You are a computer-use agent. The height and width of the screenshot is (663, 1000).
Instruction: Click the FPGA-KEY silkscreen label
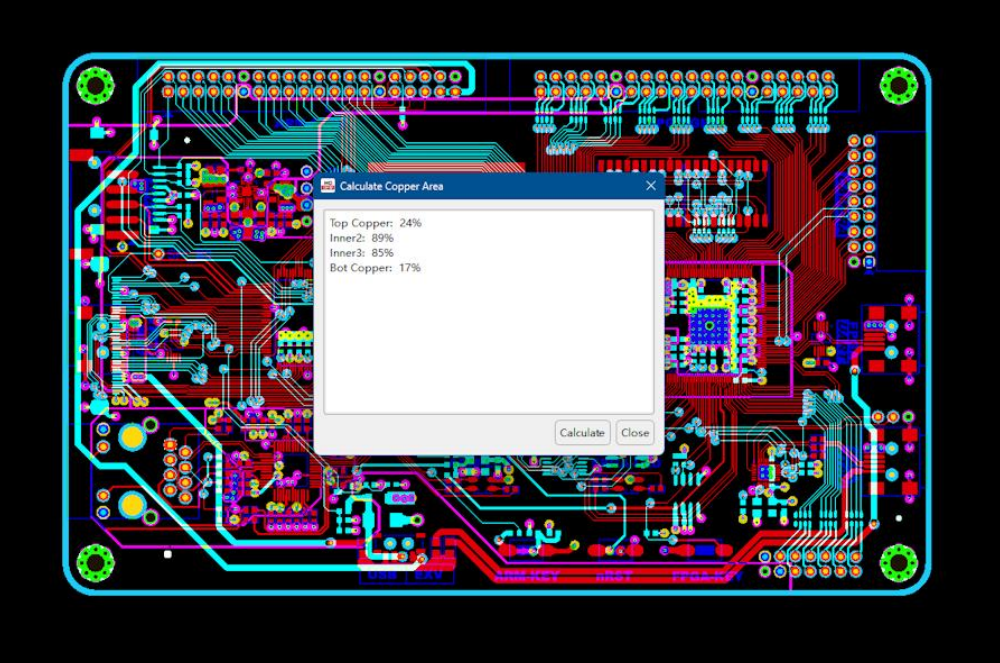(706, 576)
